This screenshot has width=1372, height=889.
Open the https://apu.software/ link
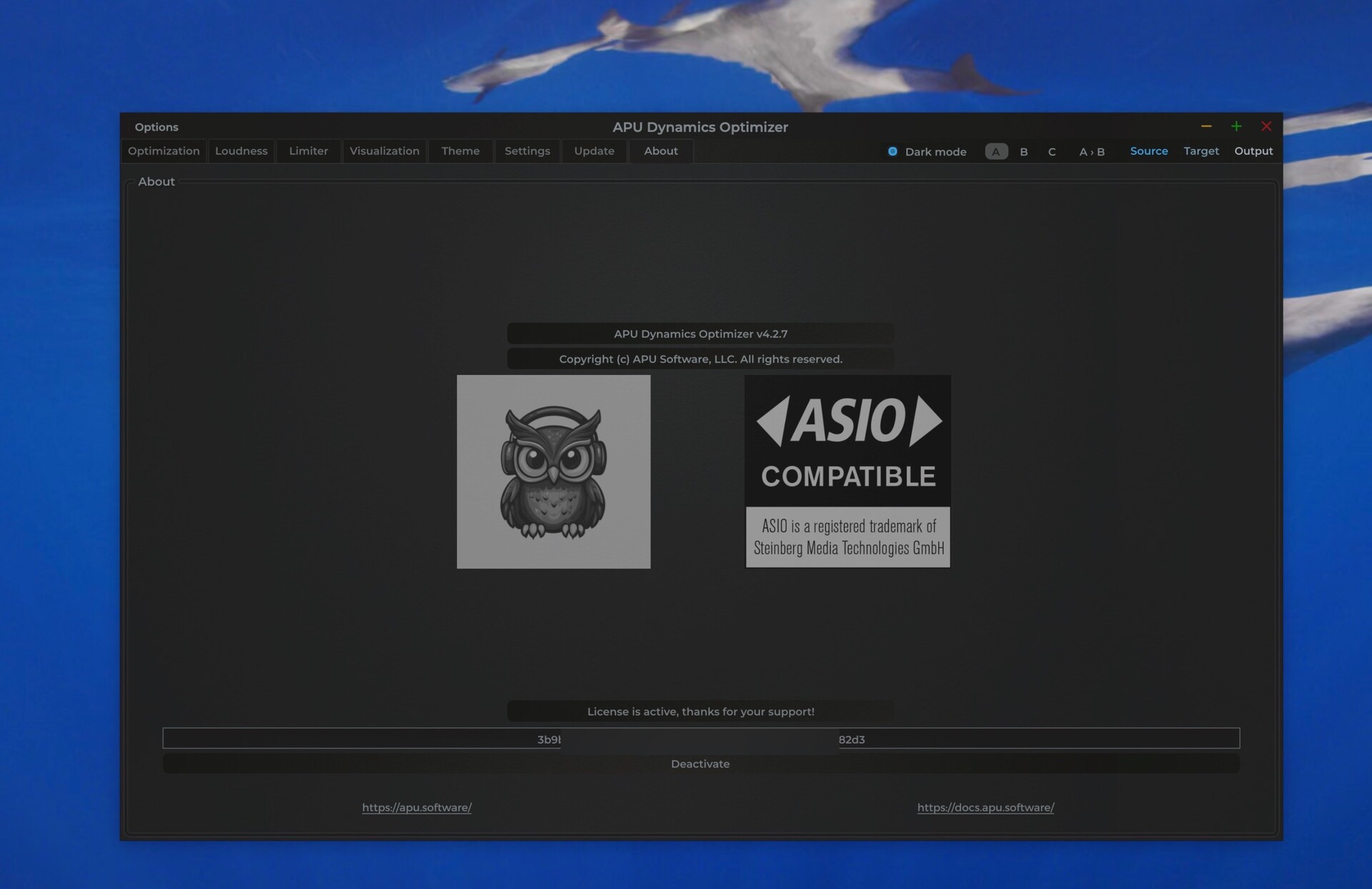point(417,808)
